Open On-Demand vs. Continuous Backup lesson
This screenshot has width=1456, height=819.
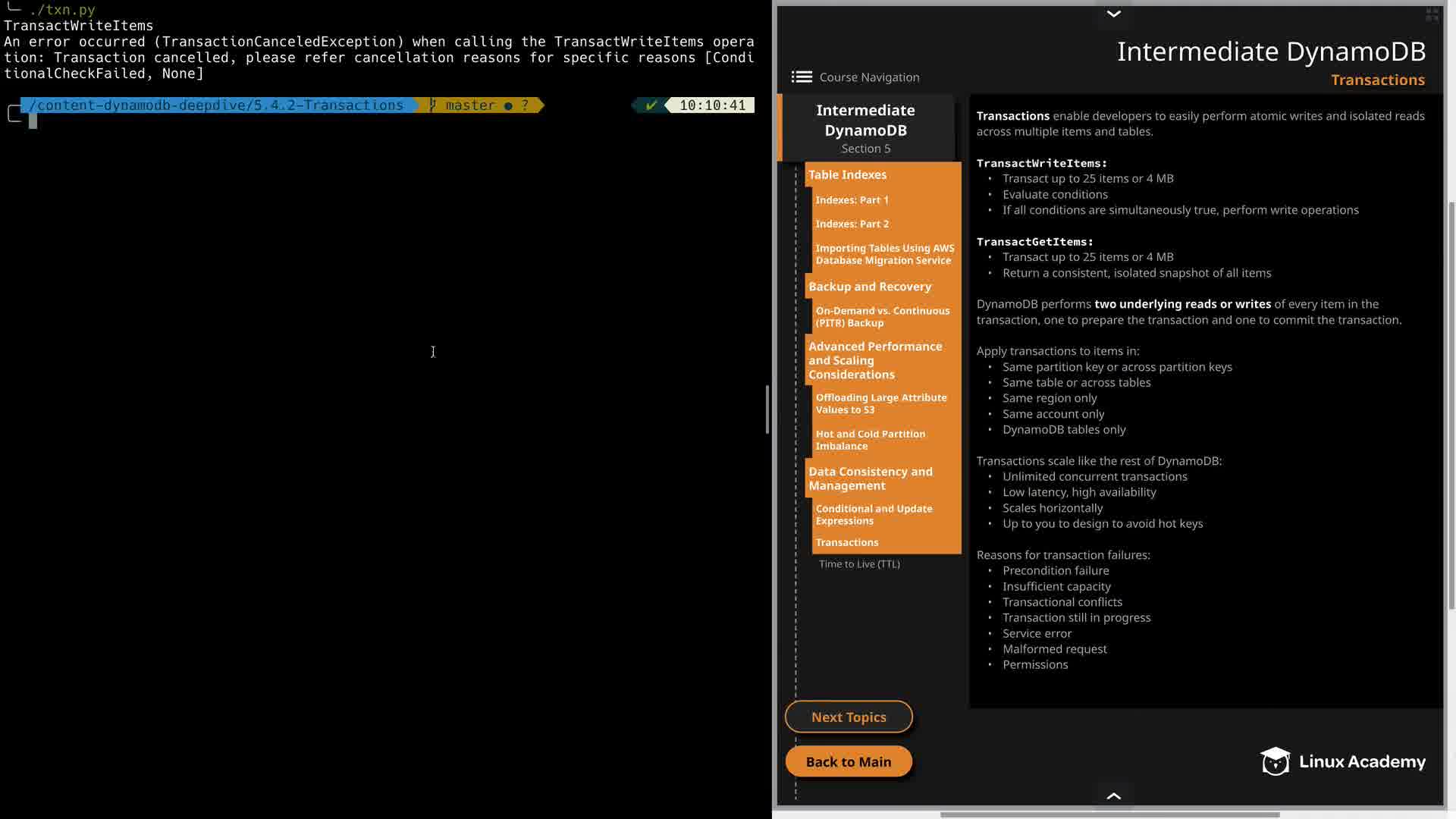[x=882, y=317]
